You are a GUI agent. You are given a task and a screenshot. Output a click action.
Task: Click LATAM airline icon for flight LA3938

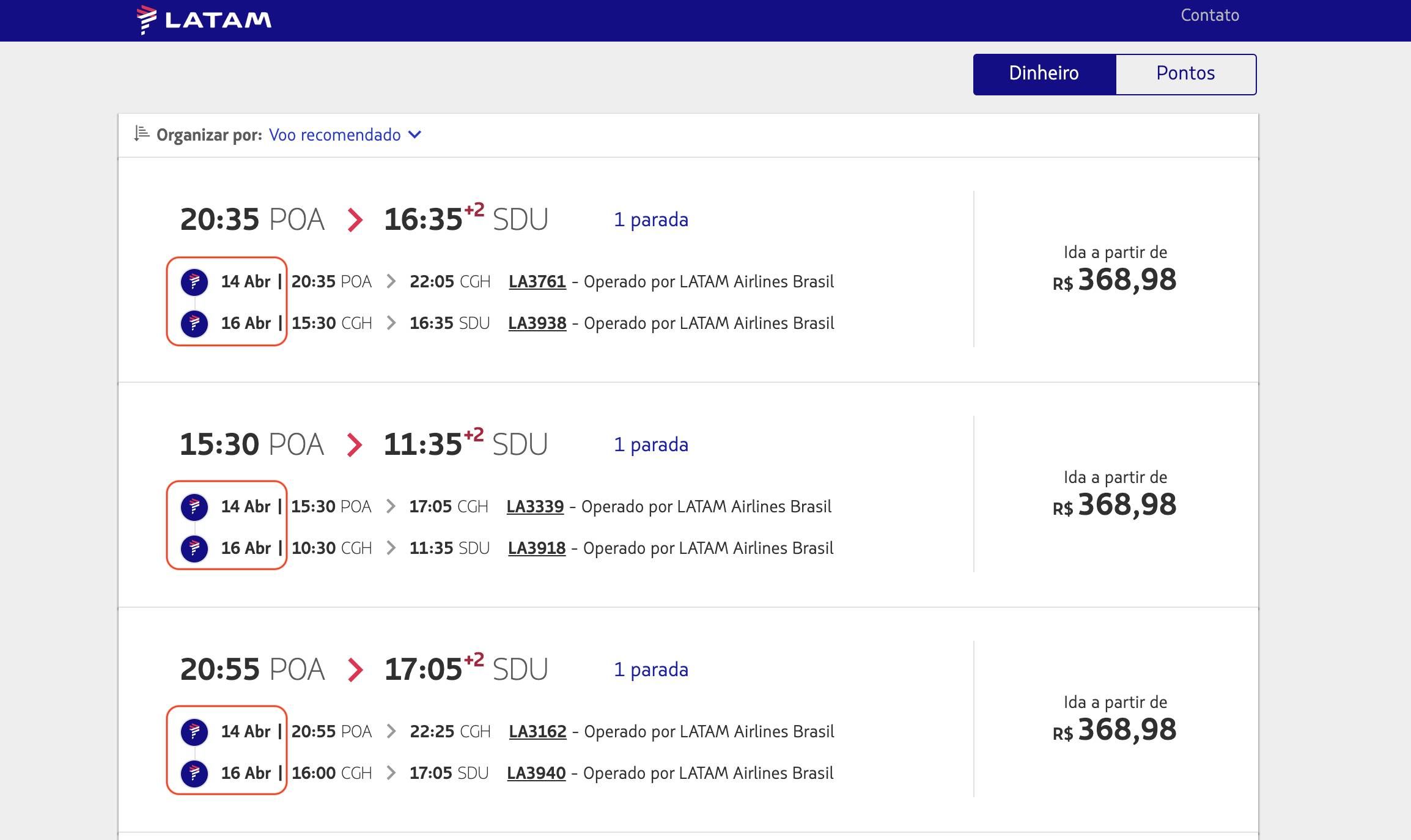coord(194,323)
